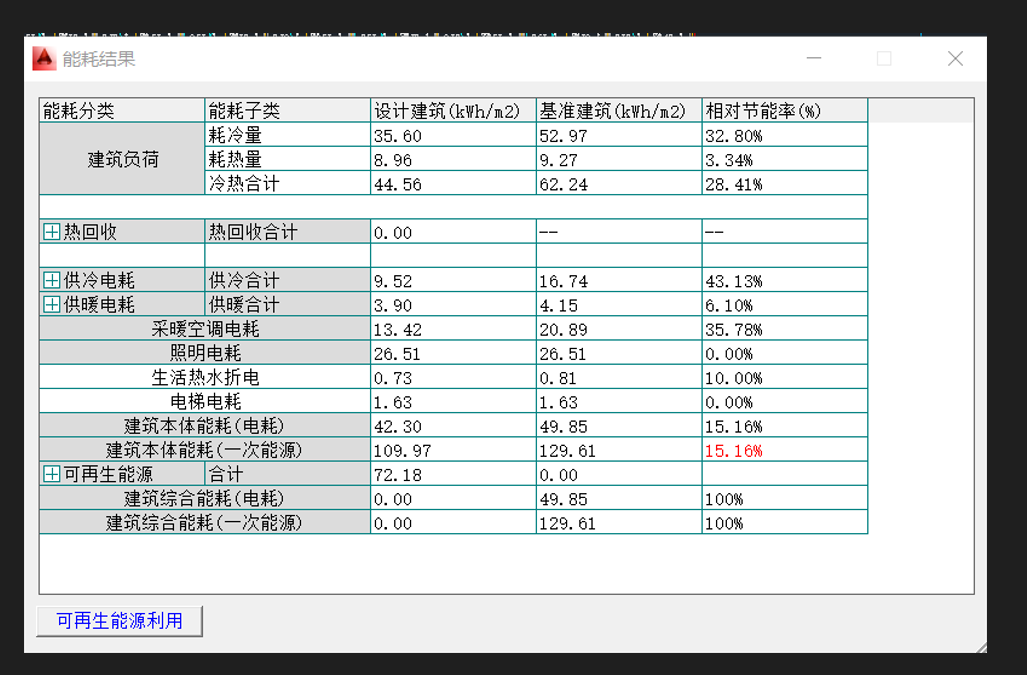This screenshot has height=675, width=1027.
Task: Expand the 热回收 row
Action: point(52,232)
